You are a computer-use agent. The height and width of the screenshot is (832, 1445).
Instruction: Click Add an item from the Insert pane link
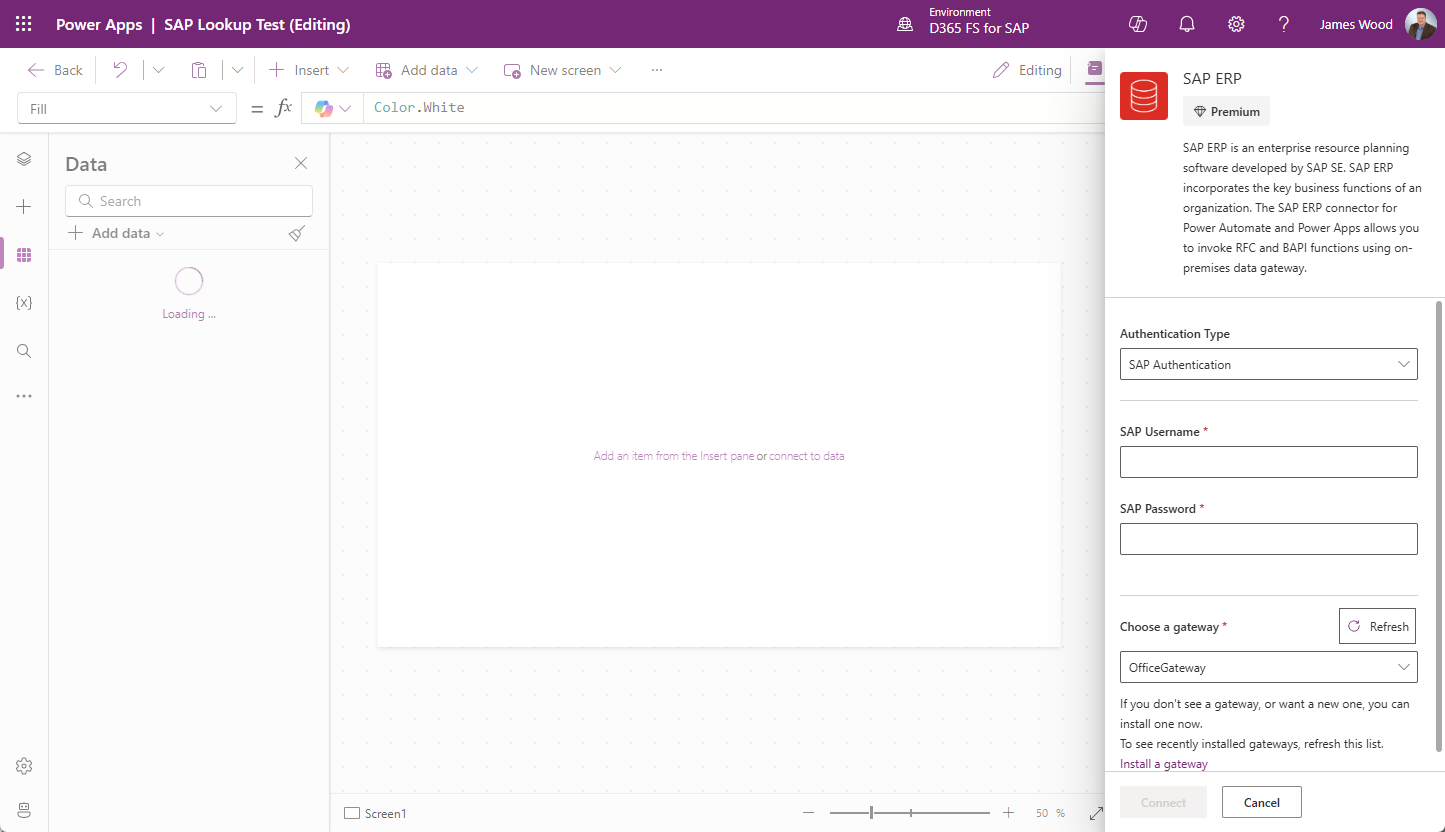click(x=674, y=456)
